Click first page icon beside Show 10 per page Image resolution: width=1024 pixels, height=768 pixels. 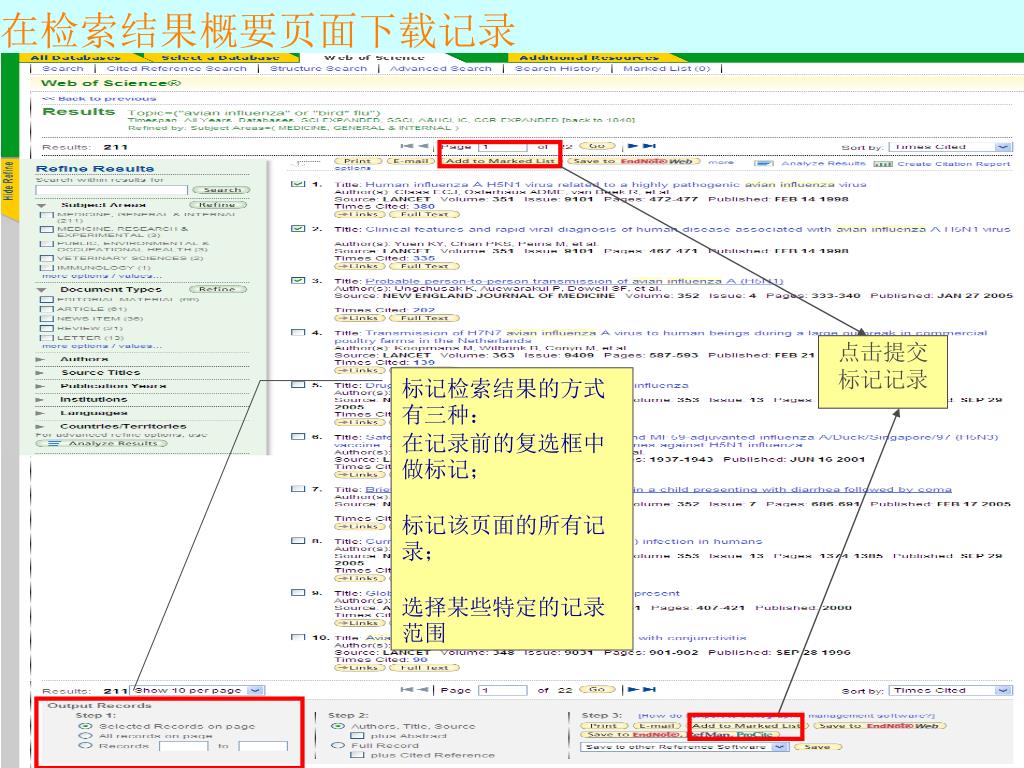(406, 689)
